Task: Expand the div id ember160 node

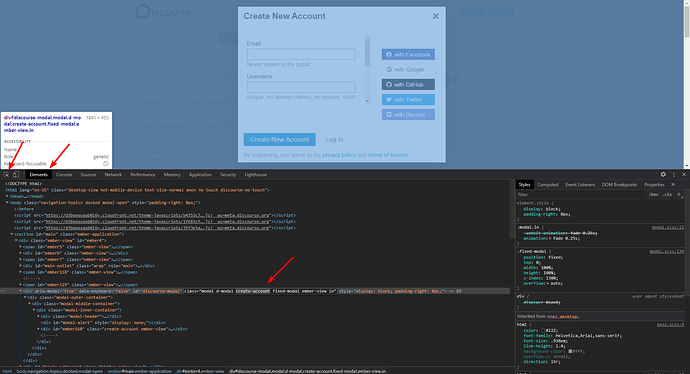Action: point(38,329)
